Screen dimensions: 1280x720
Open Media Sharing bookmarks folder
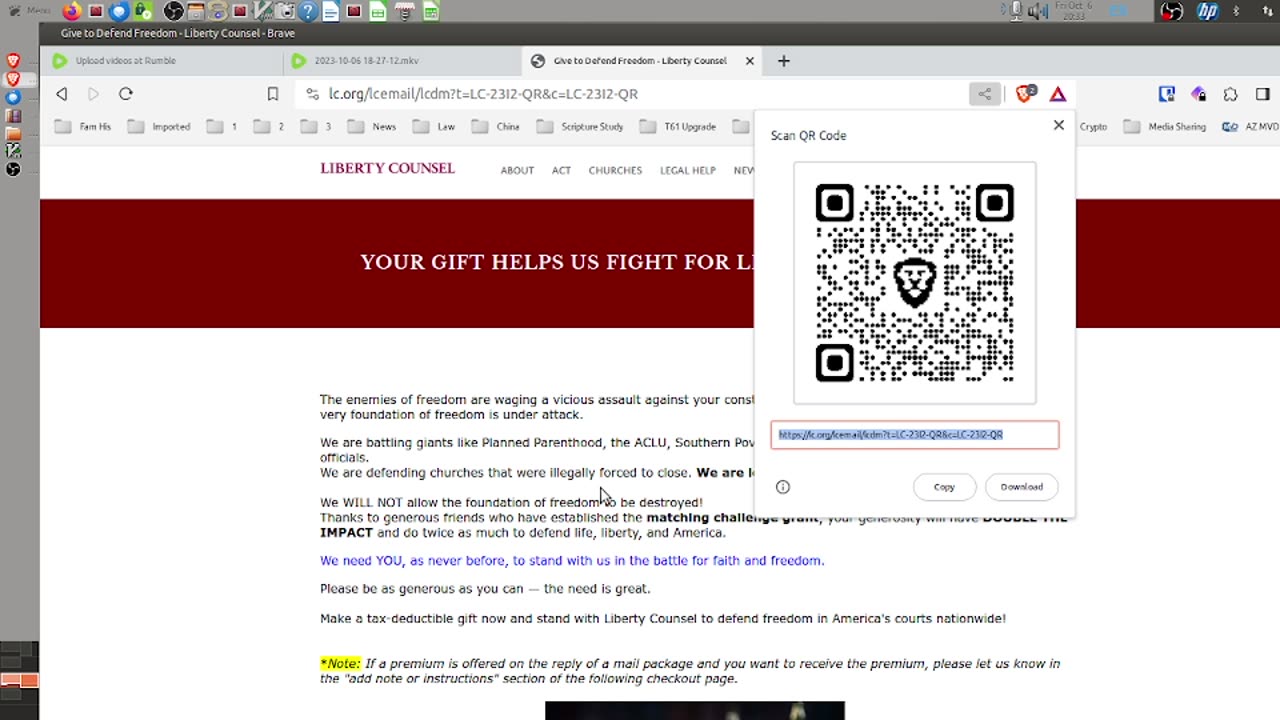[1166, 127]
